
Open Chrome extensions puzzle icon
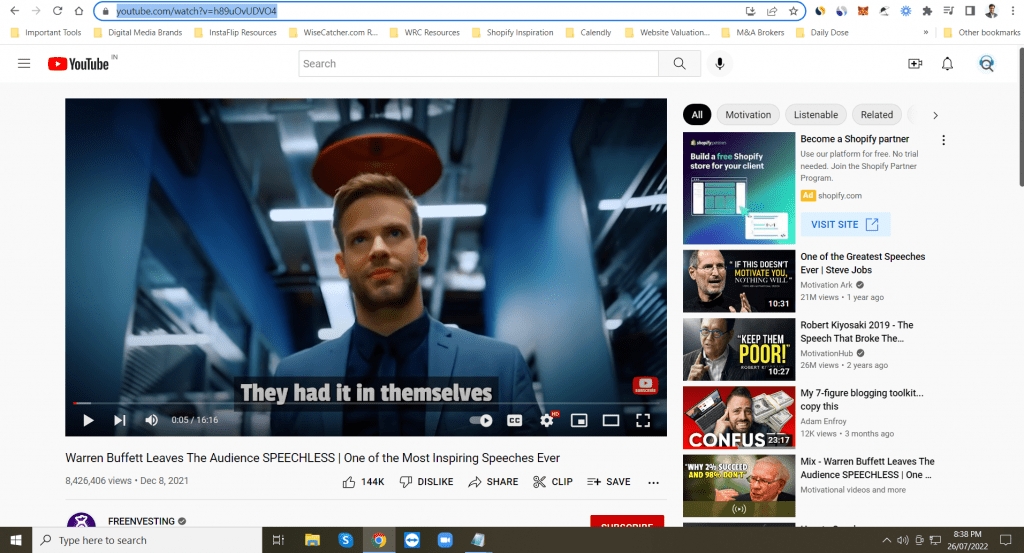tap(927, 11)
